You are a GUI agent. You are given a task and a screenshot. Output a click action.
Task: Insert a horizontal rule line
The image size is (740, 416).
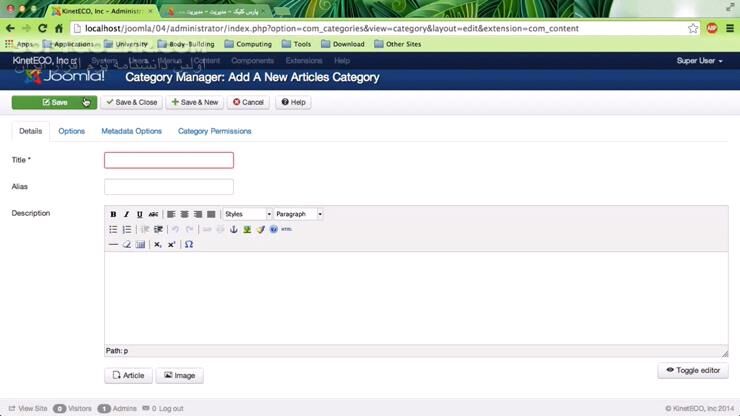coord(113,244)
